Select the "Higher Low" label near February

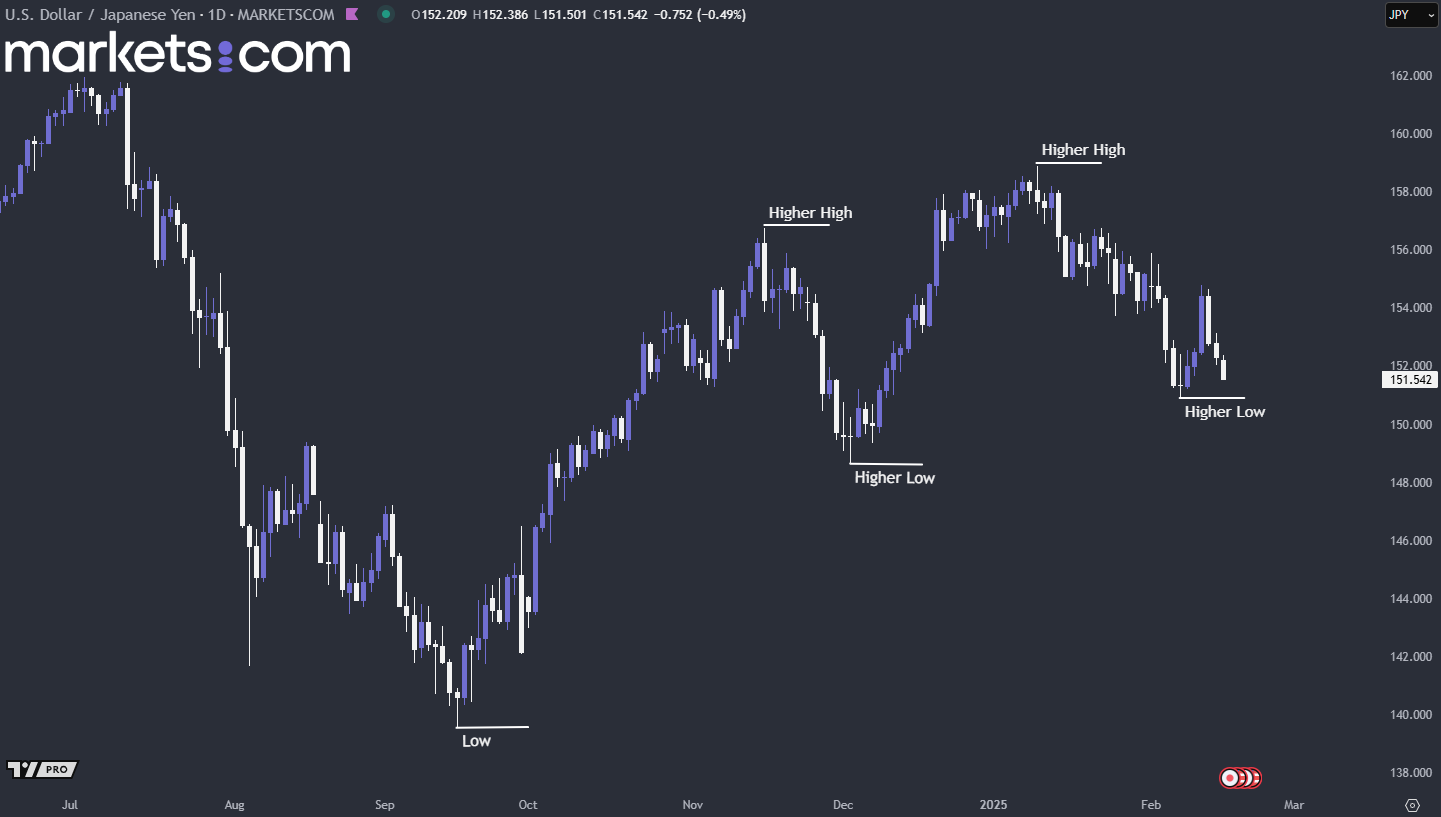point(1224,412)
